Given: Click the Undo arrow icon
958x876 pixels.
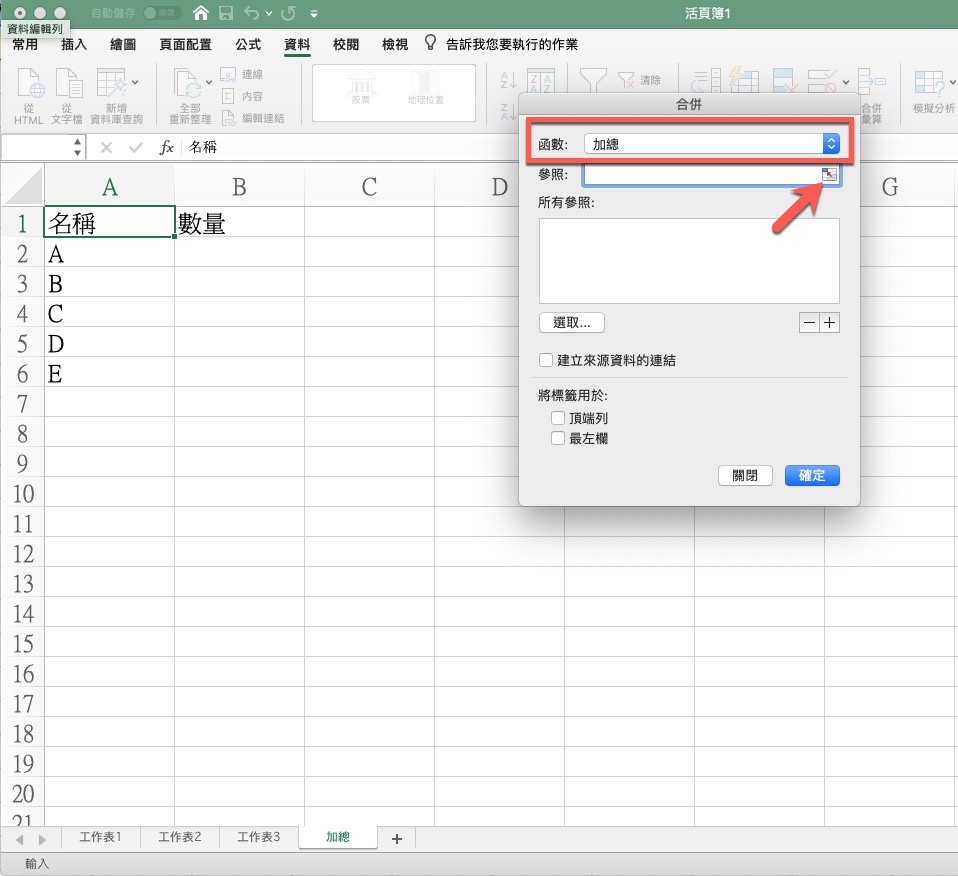Looking at the screenshot, I should (251, 13).
